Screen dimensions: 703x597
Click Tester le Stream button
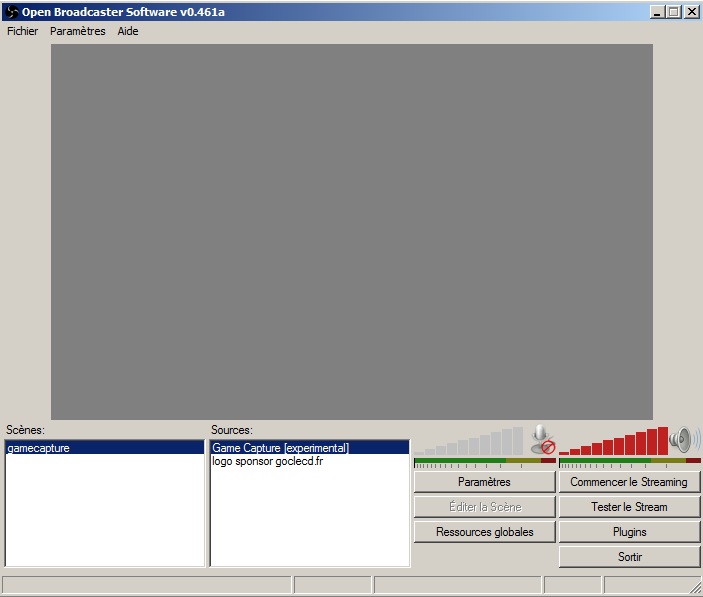tap(629, 507)
